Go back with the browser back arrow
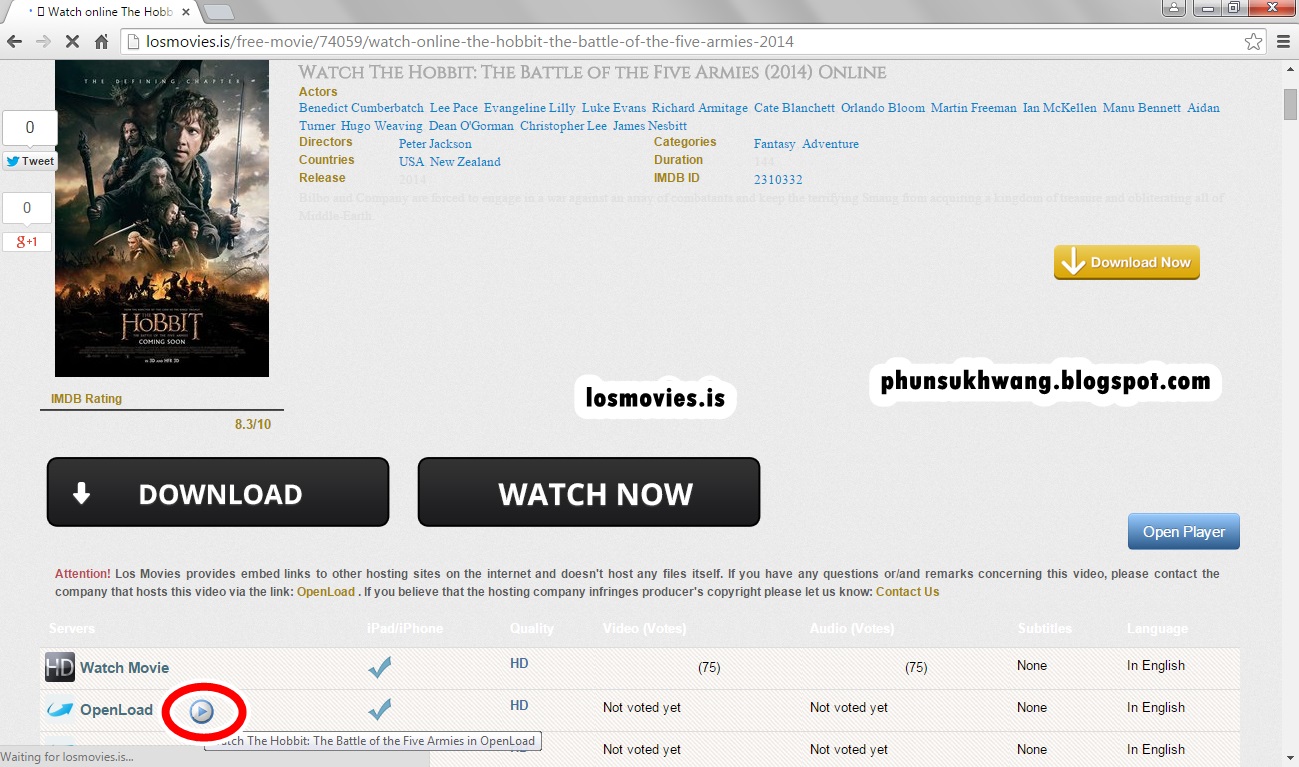The height and width of the screenshot is (767, 1299). (x=14, y=42)
